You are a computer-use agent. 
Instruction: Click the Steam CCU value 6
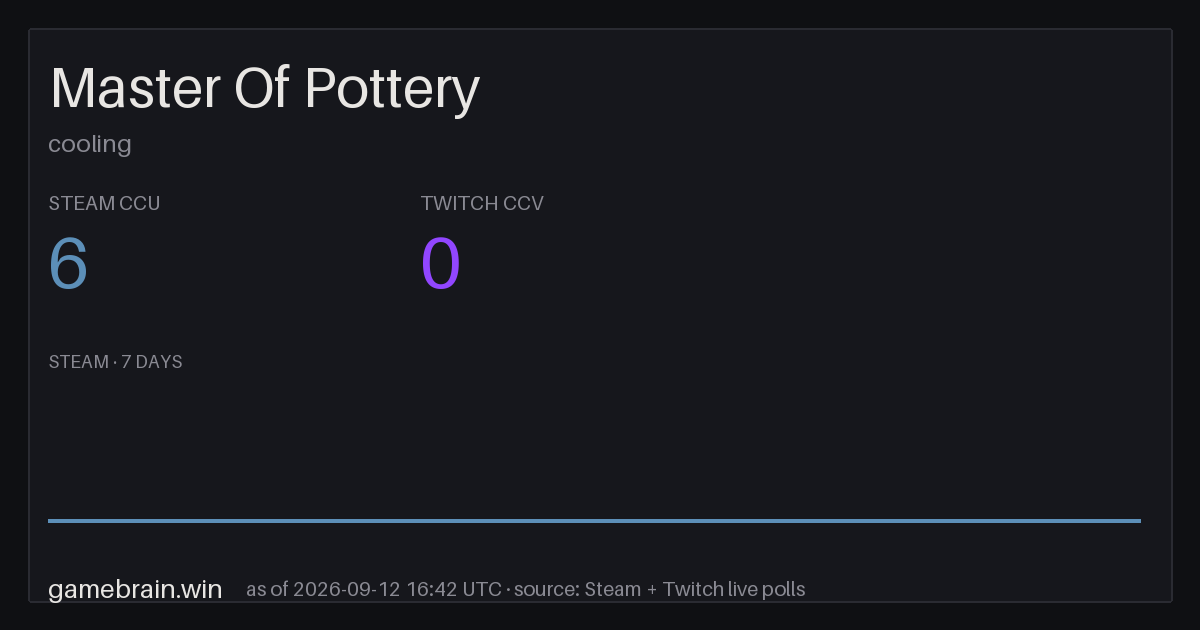tap(69, 264)
